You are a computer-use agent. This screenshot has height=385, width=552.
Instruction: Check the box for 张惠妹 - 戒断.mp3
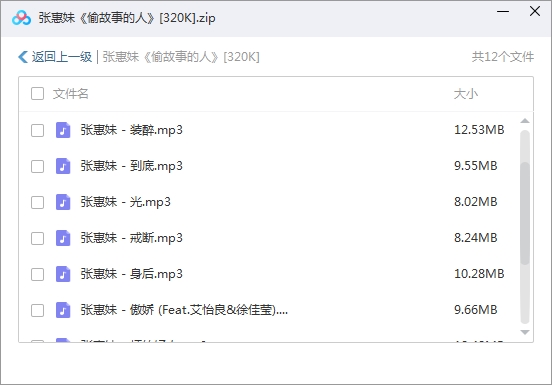click(x=37, y=238)
